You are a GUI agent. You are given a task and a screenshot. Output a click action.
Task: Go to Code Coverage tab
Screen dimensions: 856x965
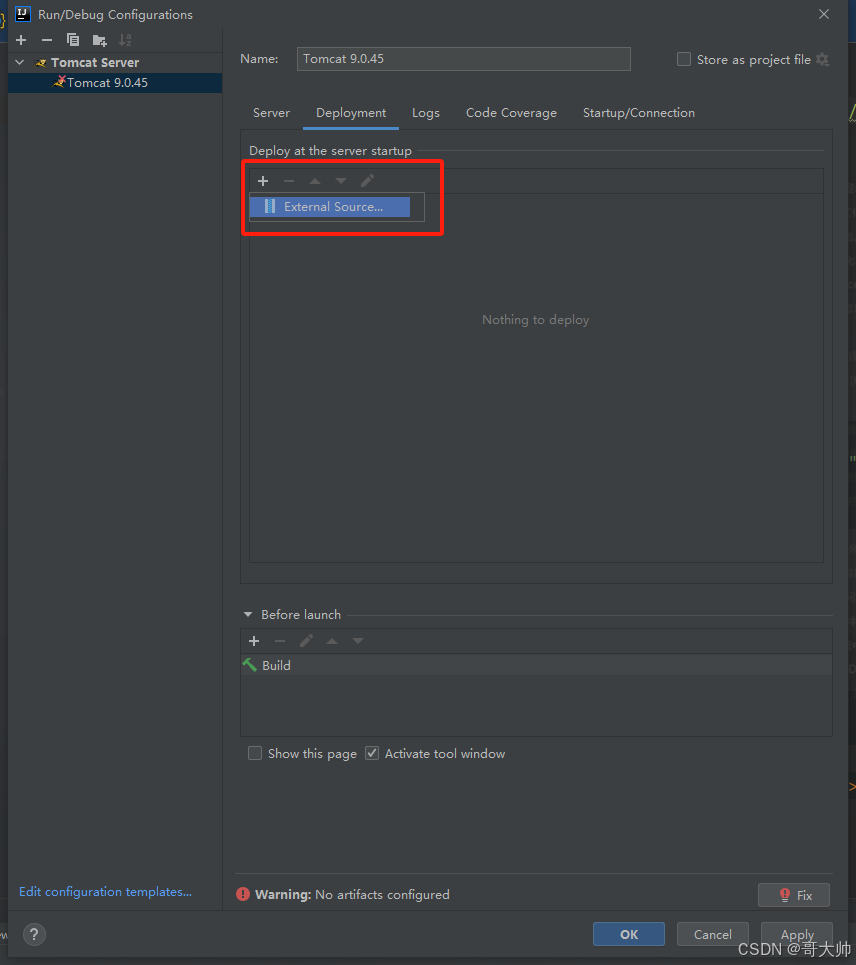[511, 113]
